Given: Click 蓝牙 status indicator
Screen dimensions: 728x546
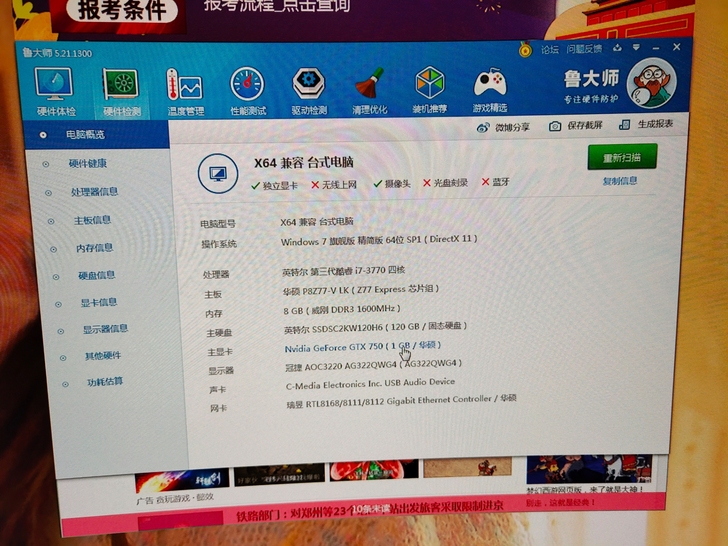Looking at the screenshot, I should 495,182.
